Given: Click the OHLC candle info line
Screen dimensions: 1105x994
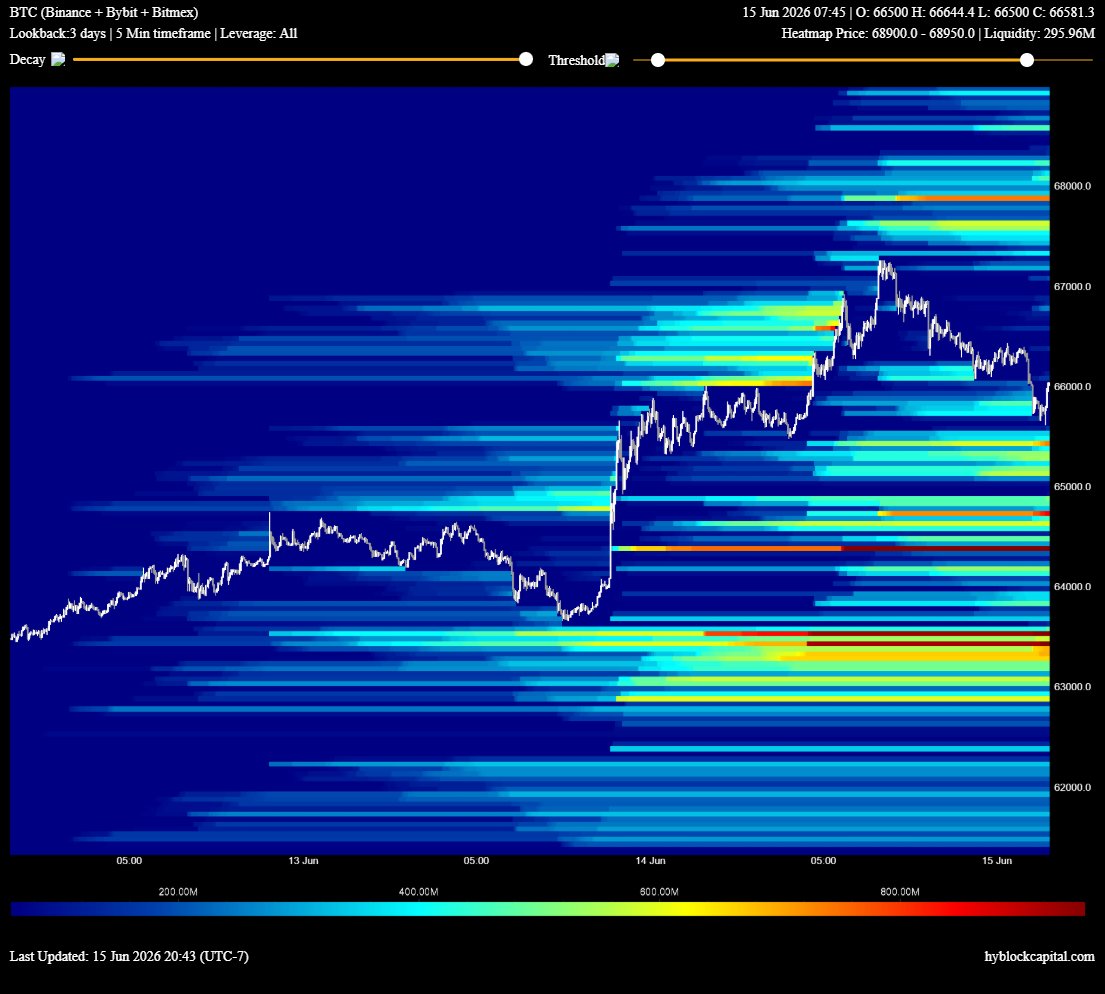Looking at the screenshot, I should (x=918, y=12).
